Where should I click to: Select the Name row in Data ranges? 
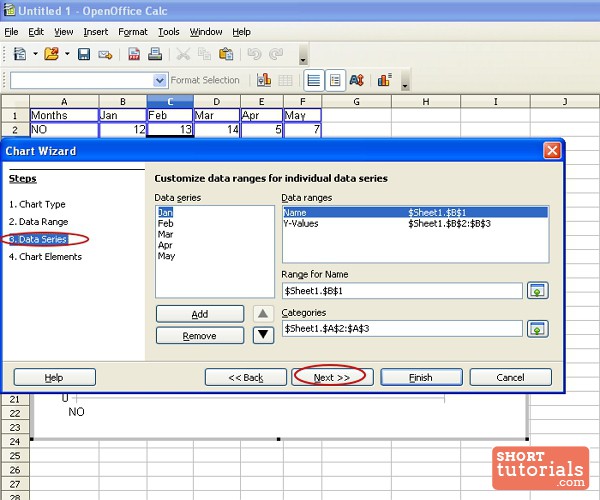coord(415,213)
